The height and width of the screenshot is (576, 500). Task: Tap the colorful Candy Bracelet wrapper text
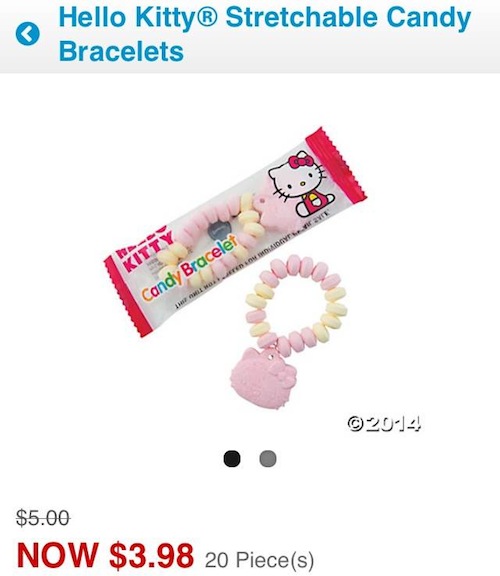point(188,268)
